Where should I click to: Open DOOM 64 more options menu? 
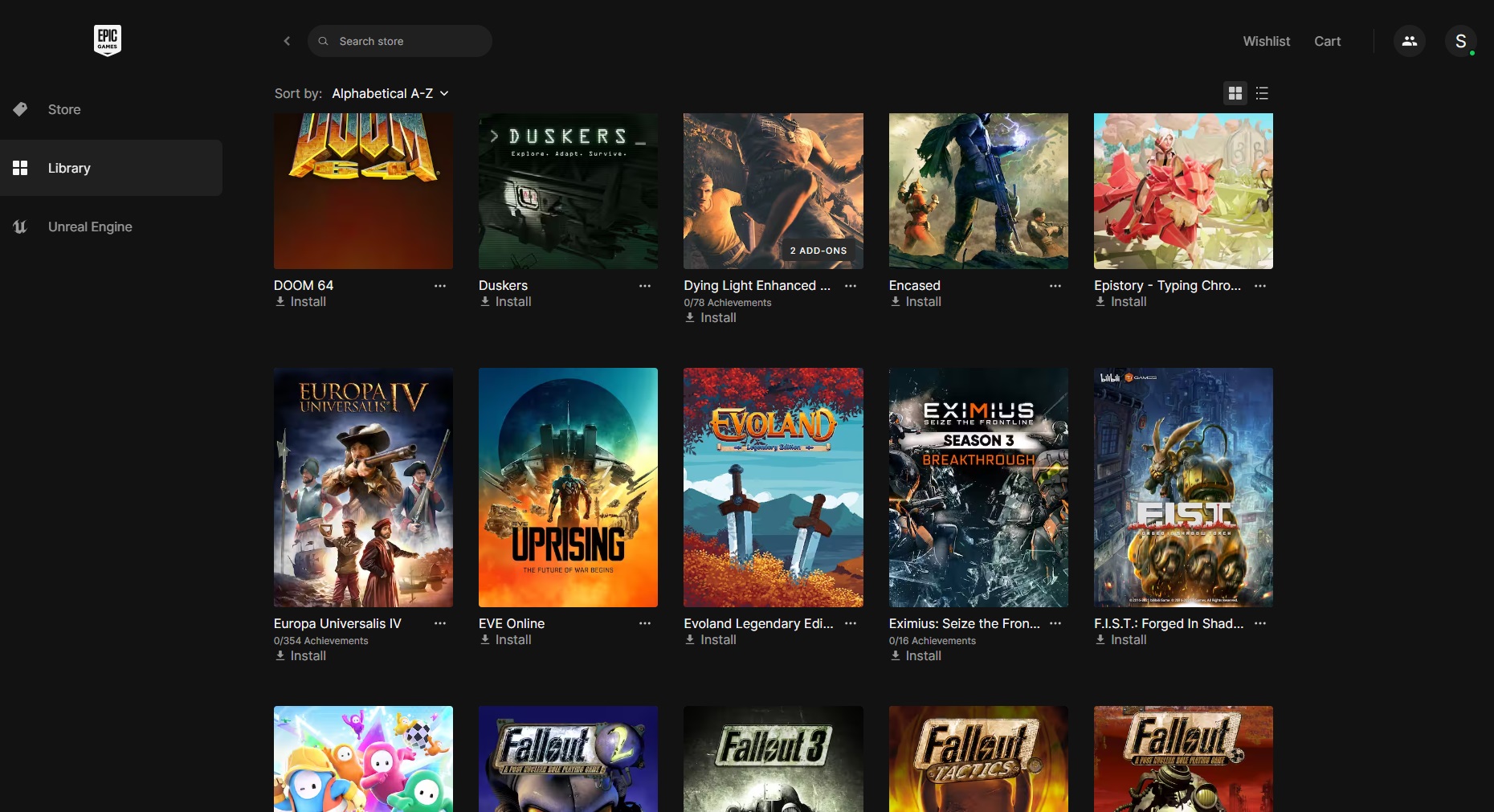(x=440, y=286)
